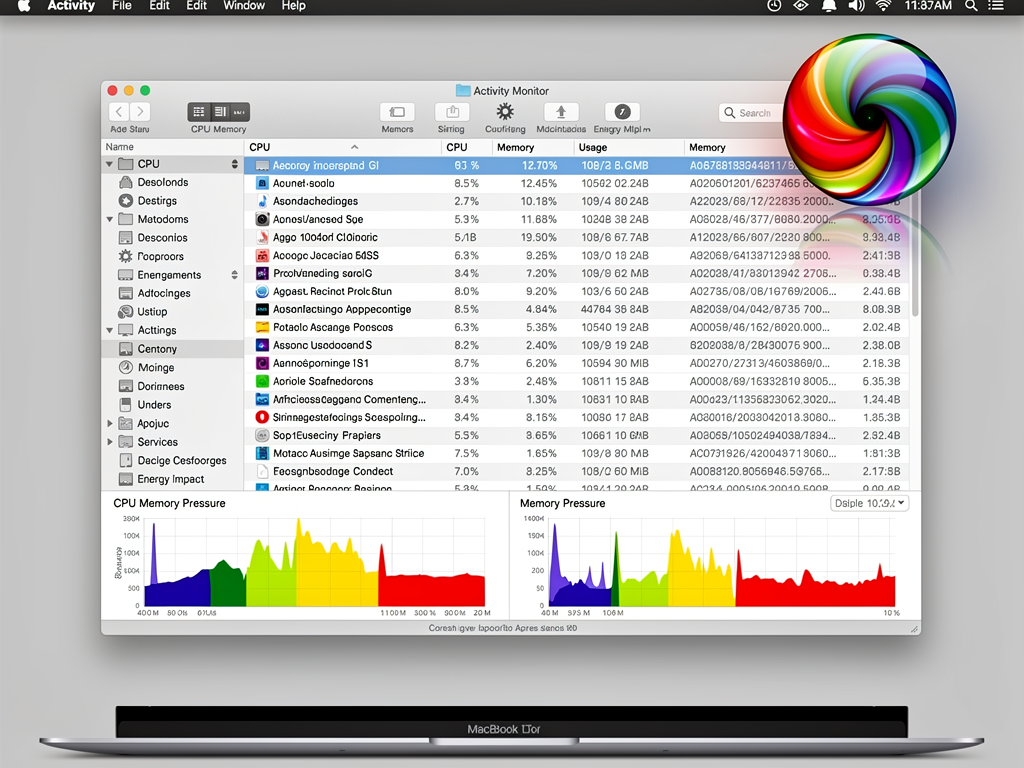Click the Aoriole Scafnedorons green icon

pyautogui.click(x=262, y=381)
